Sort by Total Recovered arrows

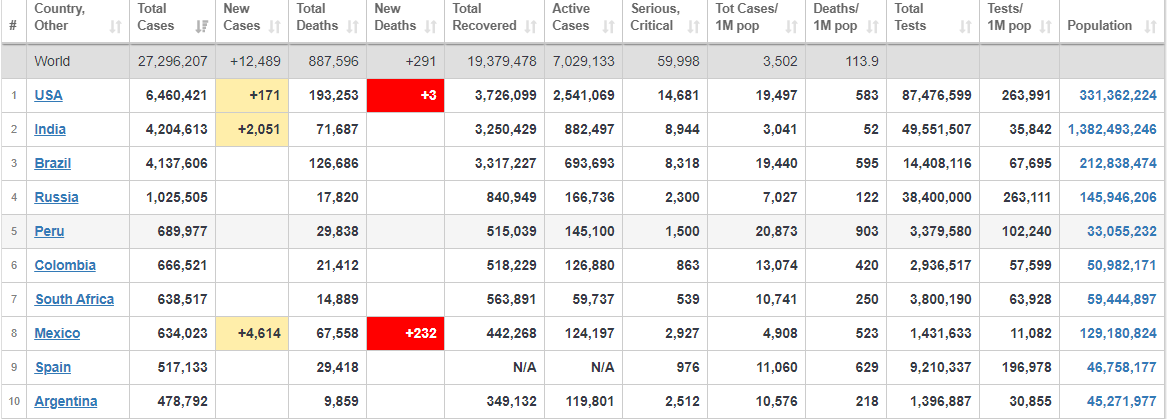tap(530, 26)
